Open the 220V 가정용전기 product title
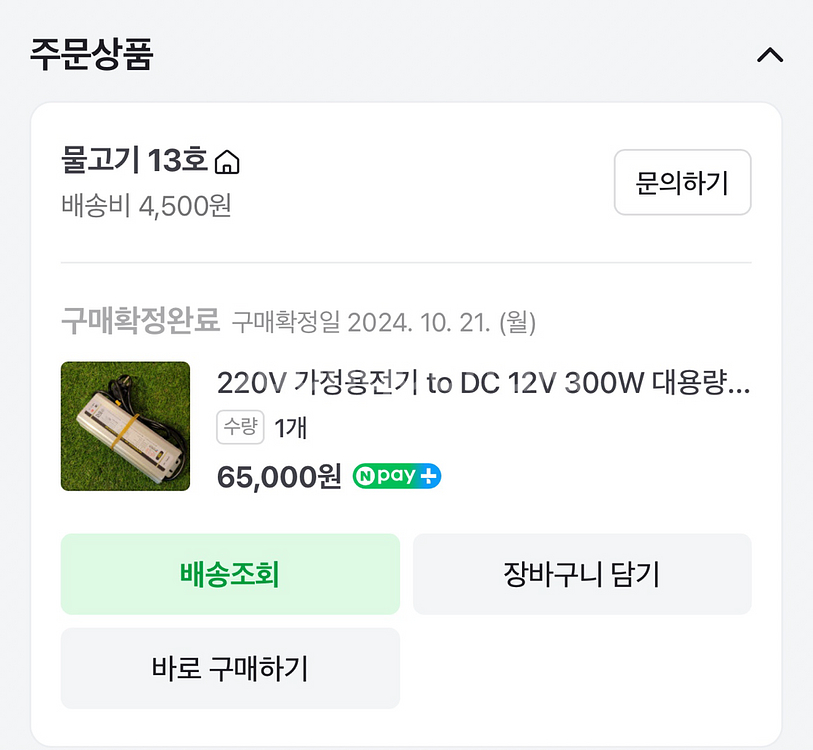The image size is (813, 750). pos(483,383)
